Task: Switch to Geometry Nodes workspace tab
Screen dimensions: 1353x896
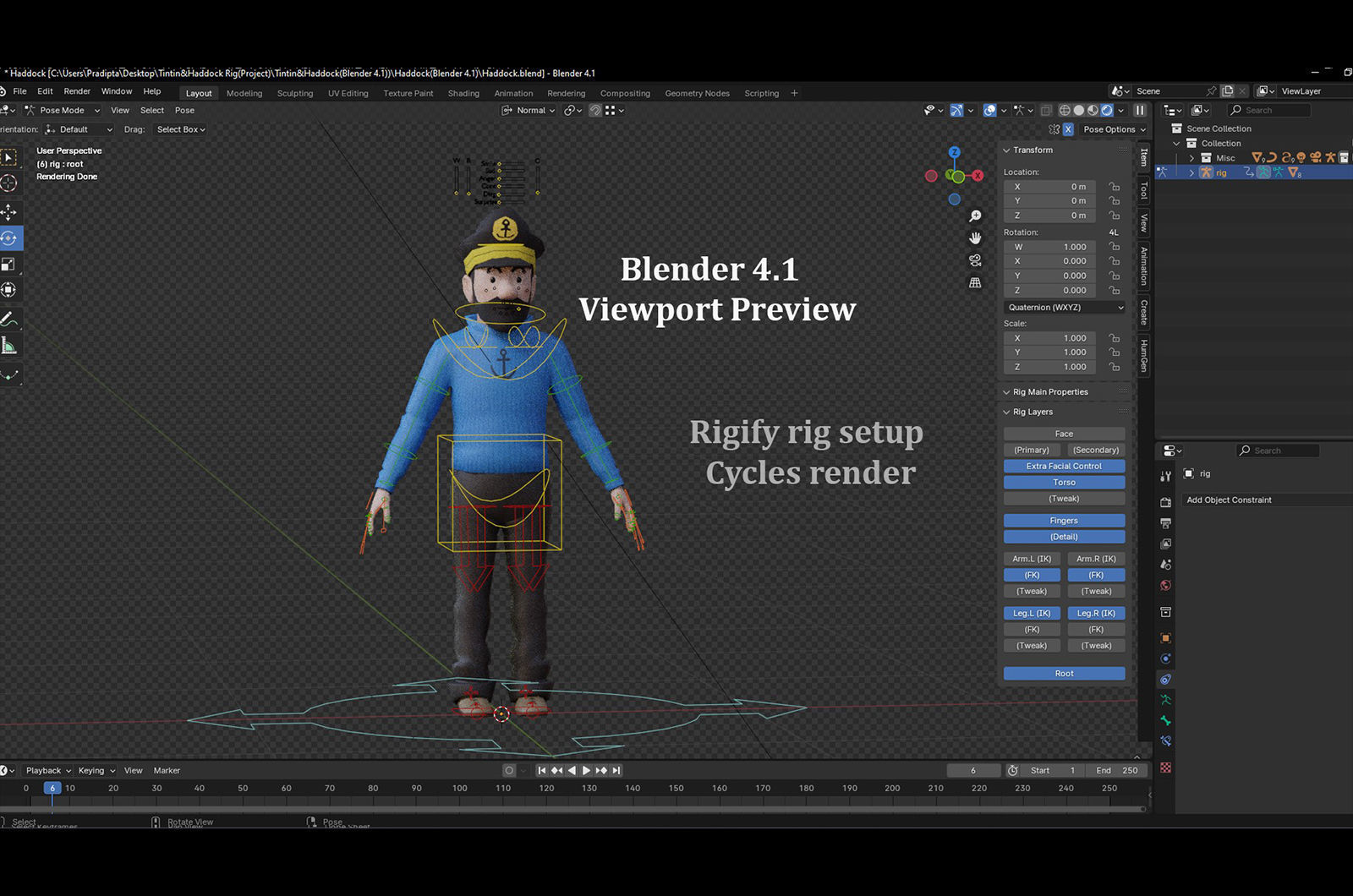Action: [x=697, y=93]
